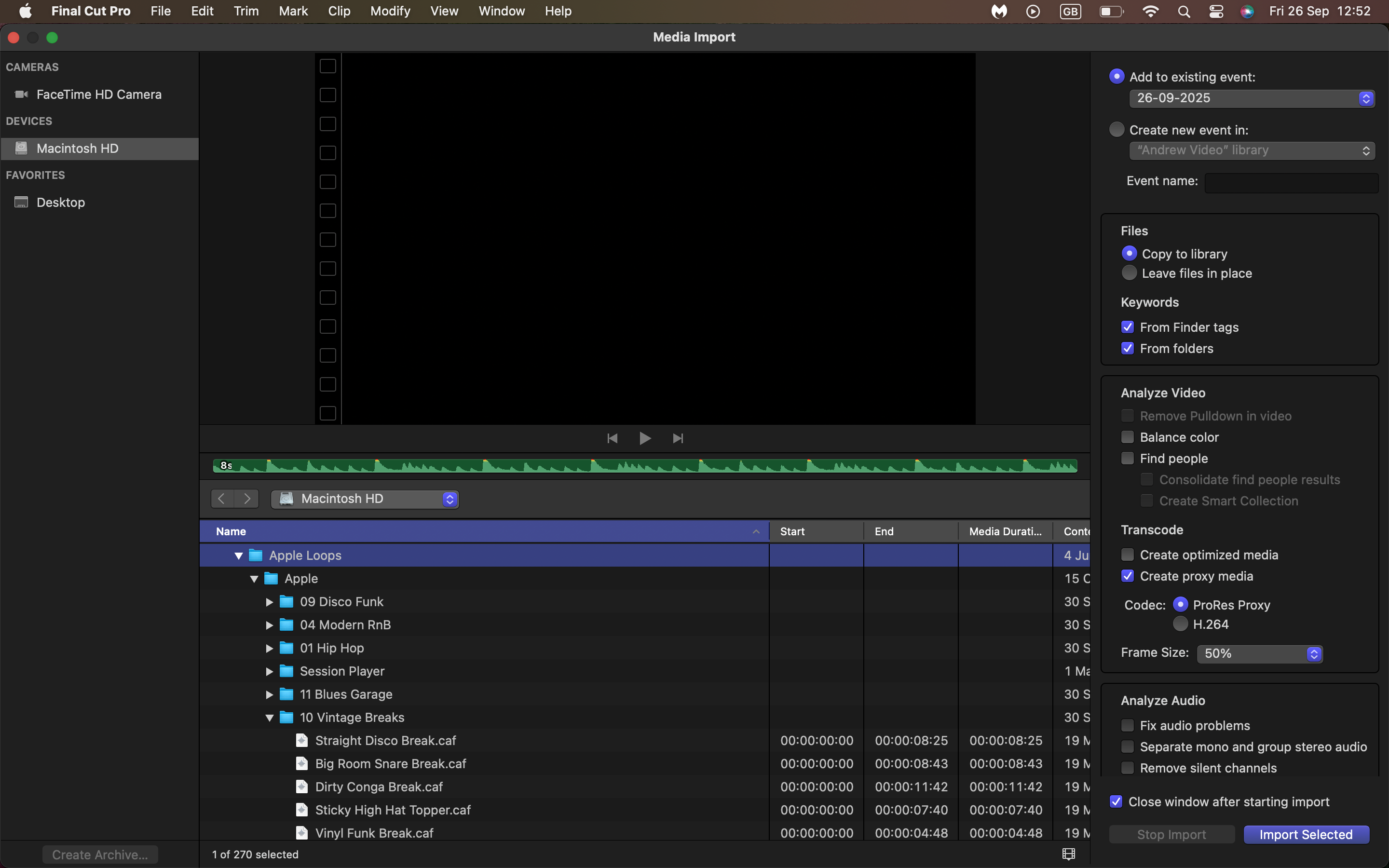
Task: Select FaceTime HD Camera in sidebar
Action: [x=99, y=95]
